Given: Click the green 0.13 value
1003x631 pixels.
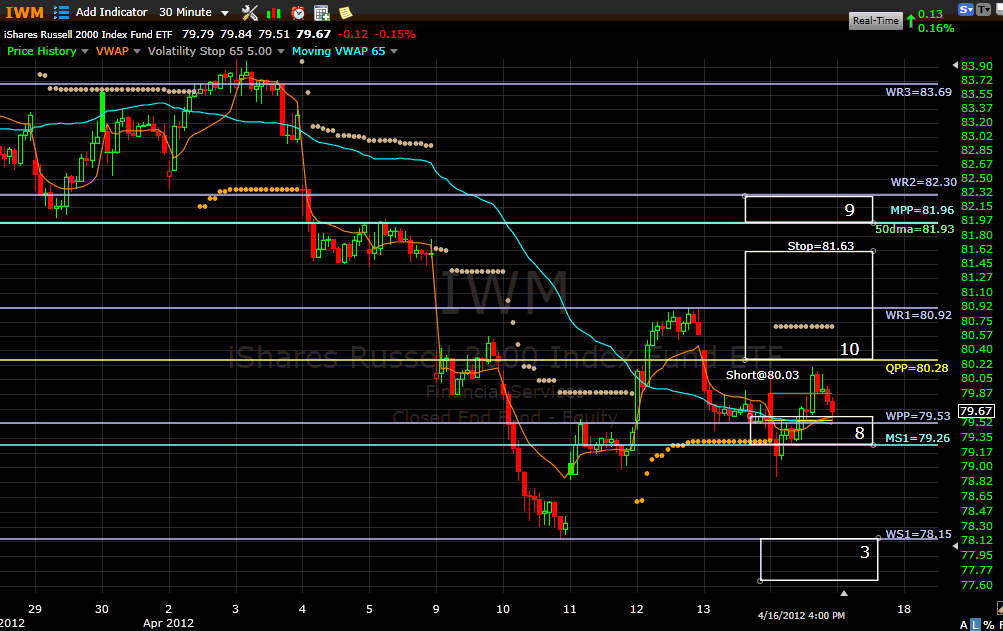Looking at the screenshot, I should coord(930,14).
